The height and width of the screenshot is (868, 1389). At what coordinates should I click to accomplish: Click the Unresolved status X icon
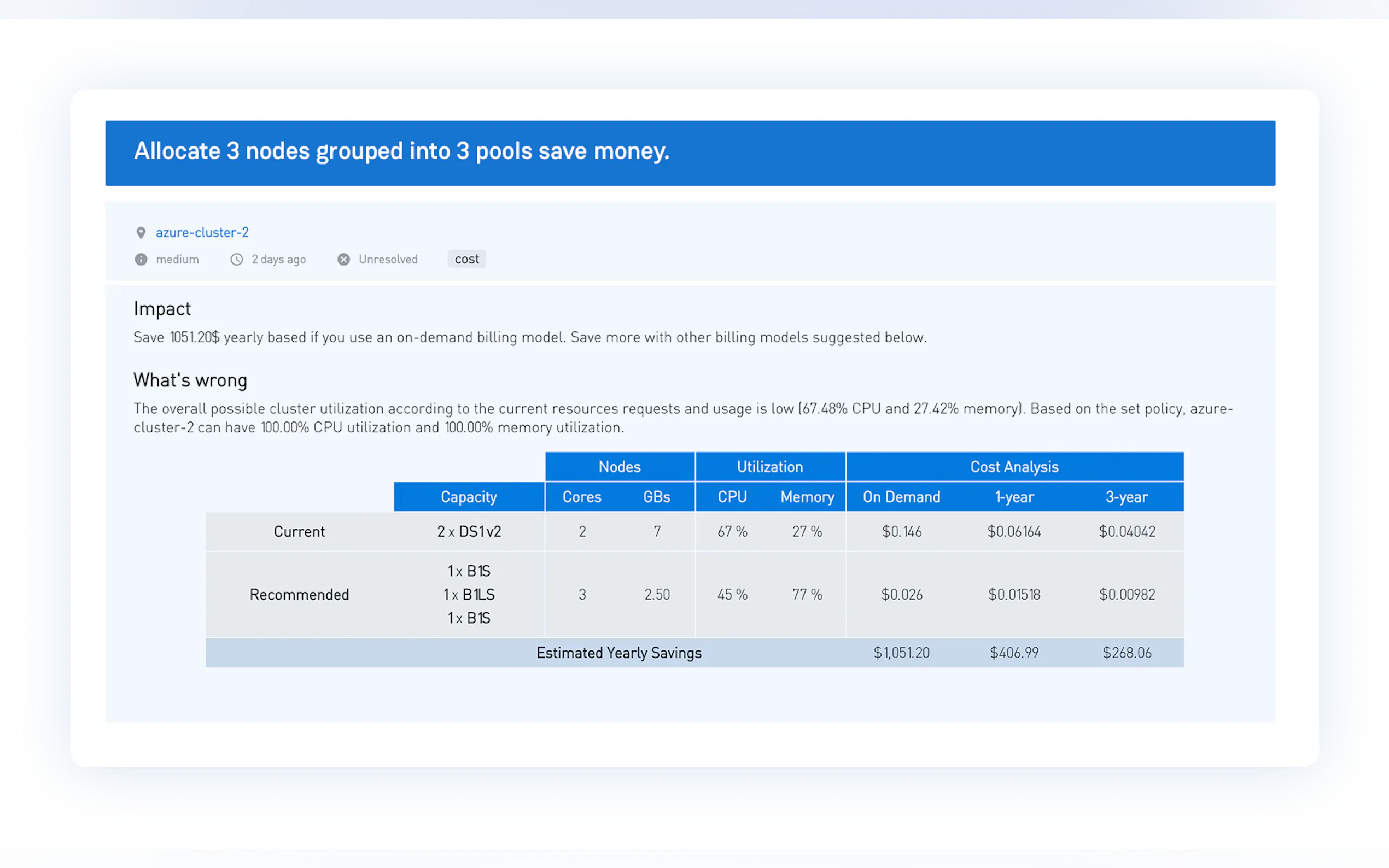[x=343, y=260]
